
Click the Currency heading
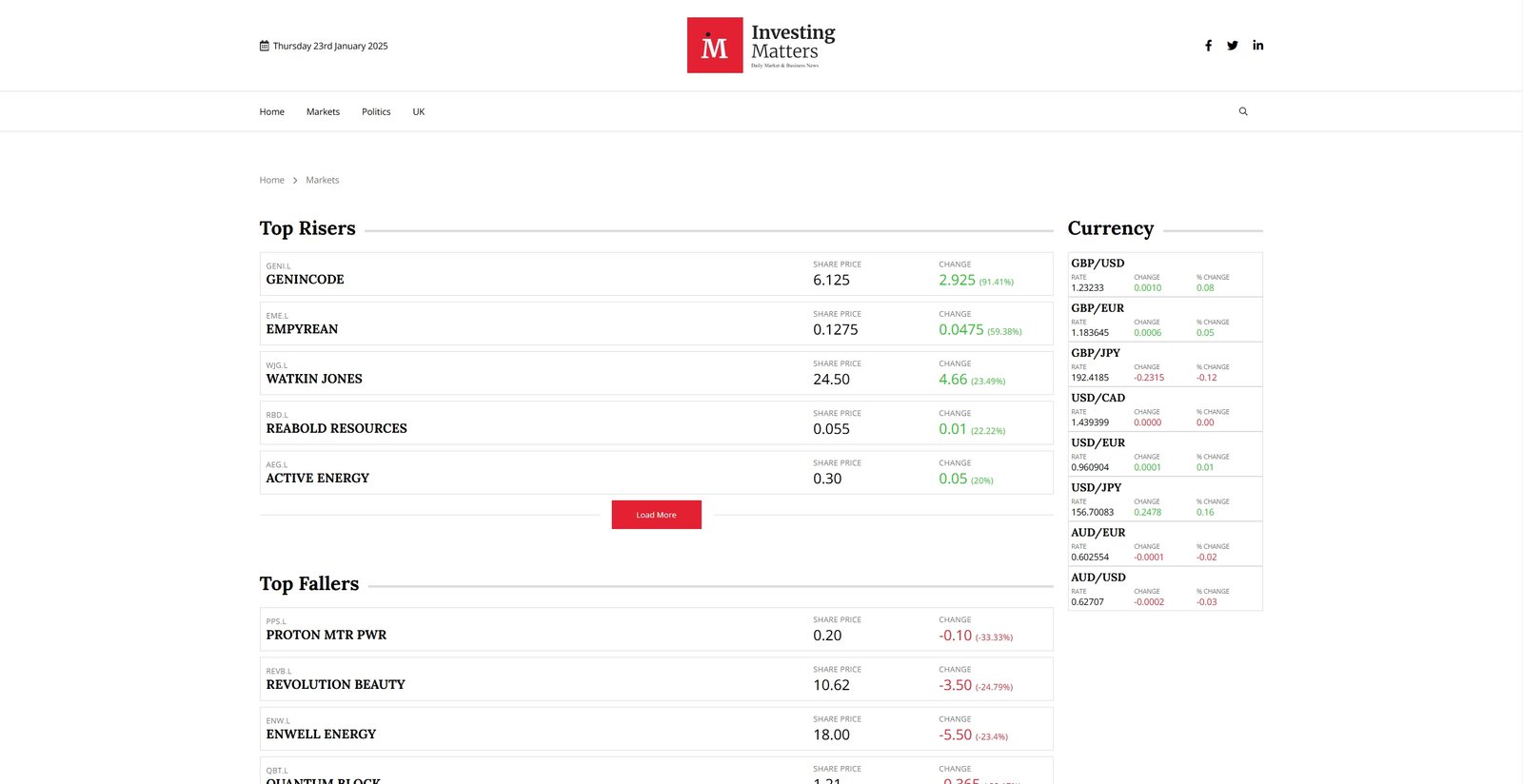pos(1111,228)
